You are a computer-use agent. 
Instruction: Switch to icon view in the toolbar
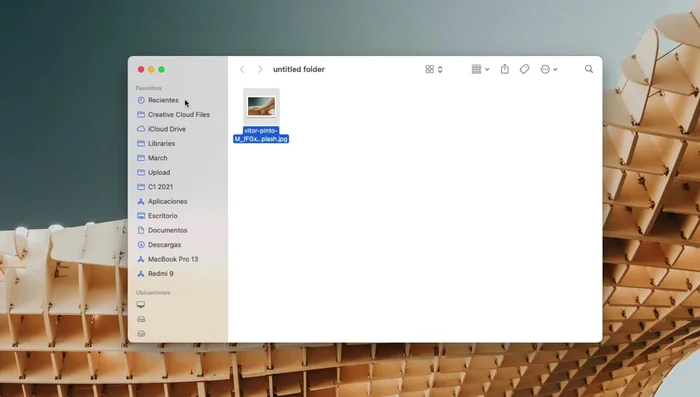coord(429,69)
